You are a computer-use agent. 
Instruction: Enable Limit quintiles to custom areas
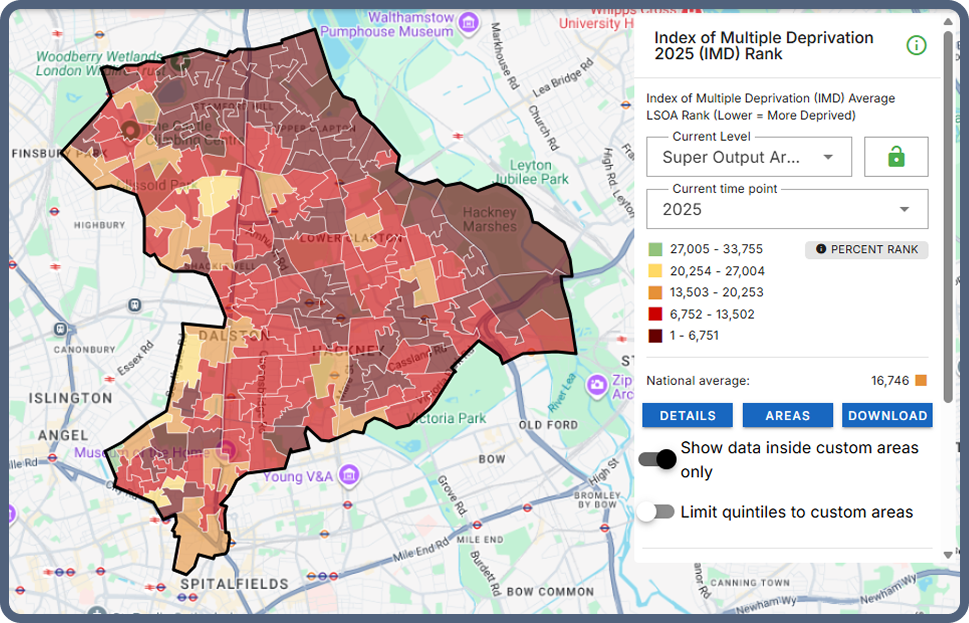(x=657, y=512)
